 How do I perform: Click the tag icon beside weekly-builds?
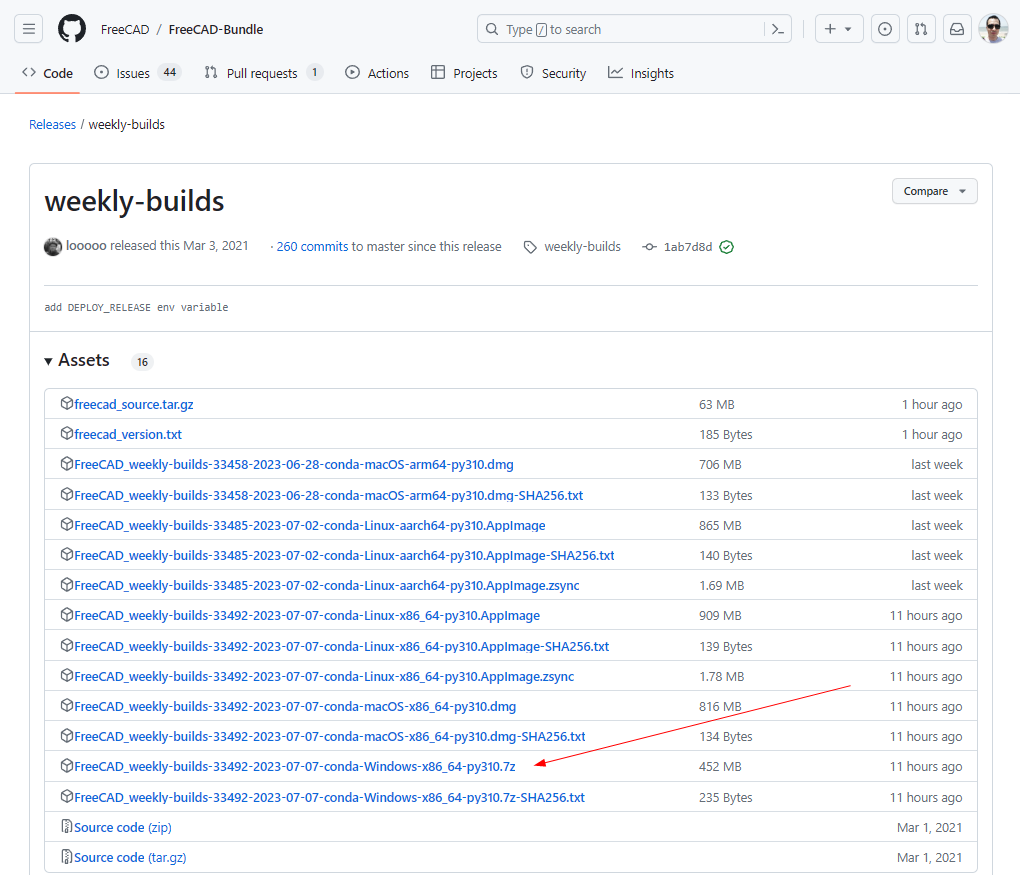(x=530, y=247)
